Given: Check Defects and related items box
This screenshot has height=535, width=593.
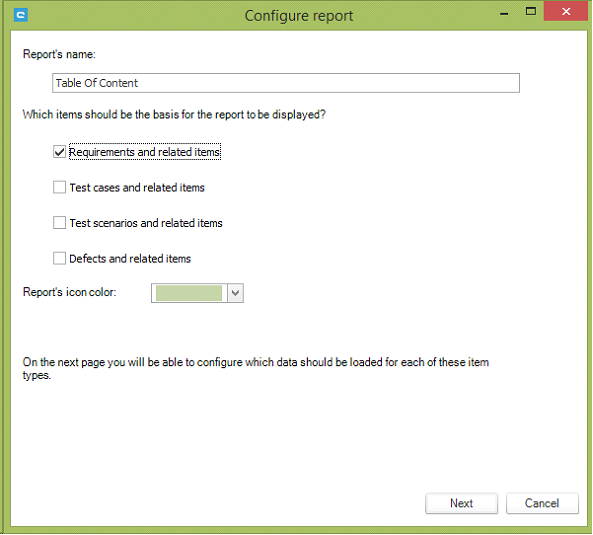Looking at the screenshot, I should click(59, 258).
